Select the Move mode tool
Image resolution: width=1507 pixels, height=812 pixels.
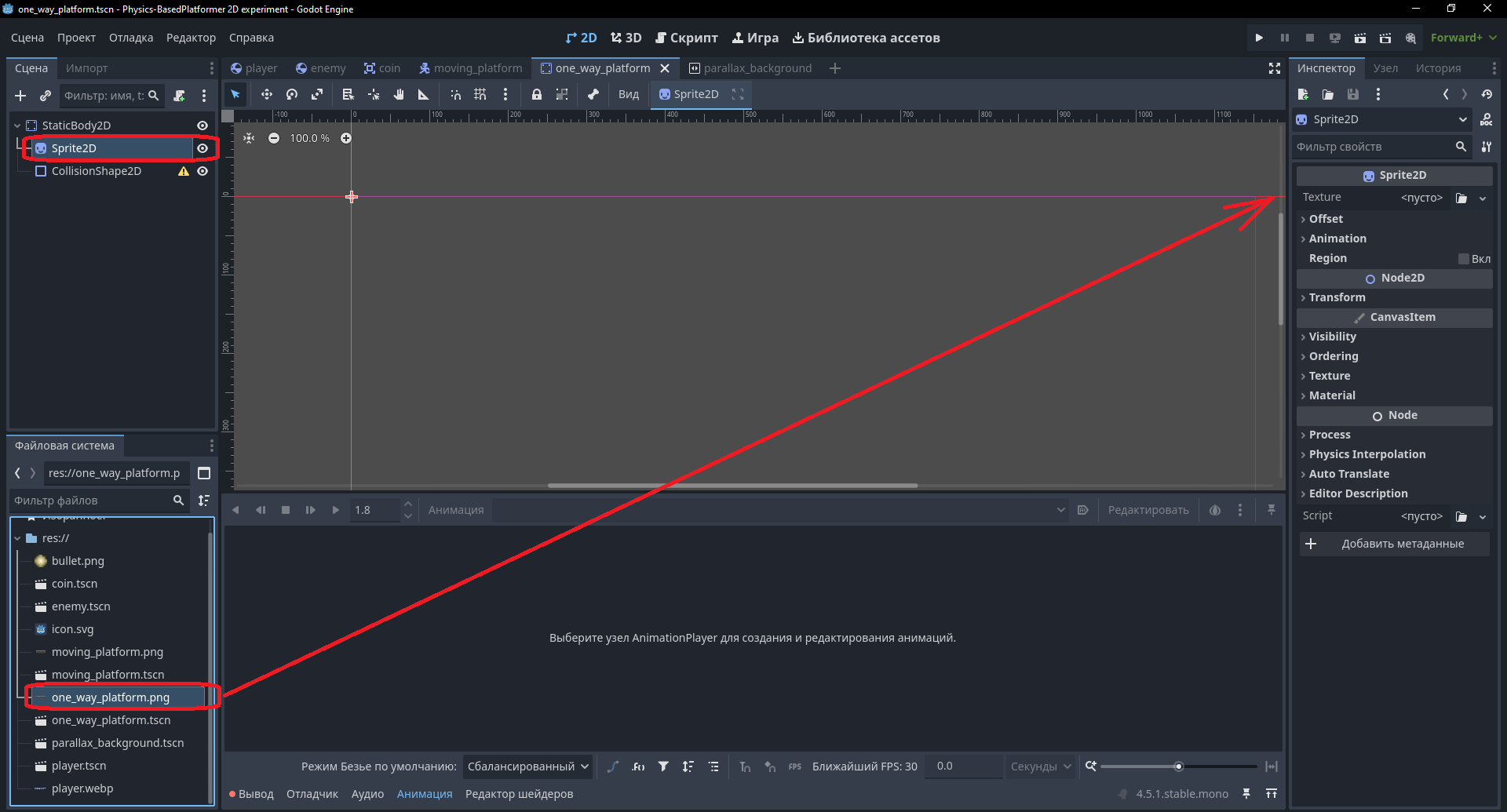(x=267, y=94)
